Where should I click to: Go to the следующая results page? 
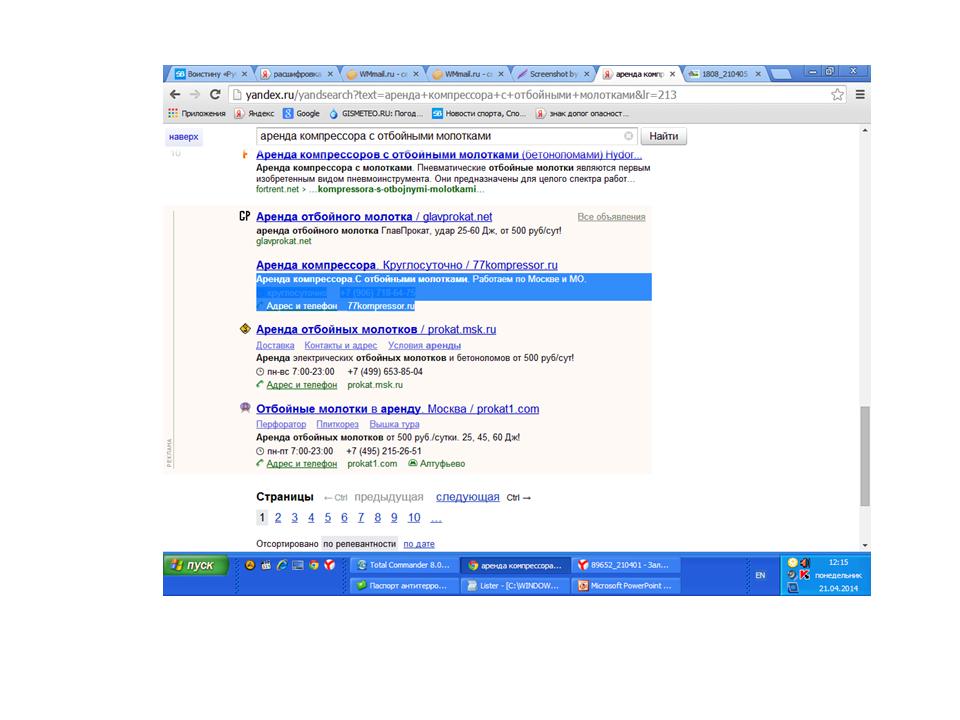click(x=468, y=497)
